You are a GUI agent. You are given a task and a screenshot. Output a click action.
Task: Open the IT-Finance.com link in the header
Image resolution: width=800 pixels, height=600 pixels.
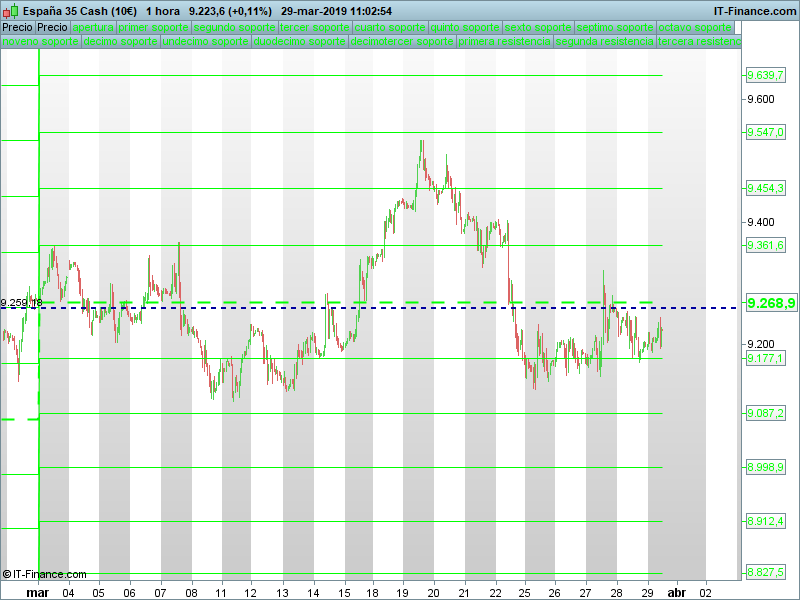point(755,11)
